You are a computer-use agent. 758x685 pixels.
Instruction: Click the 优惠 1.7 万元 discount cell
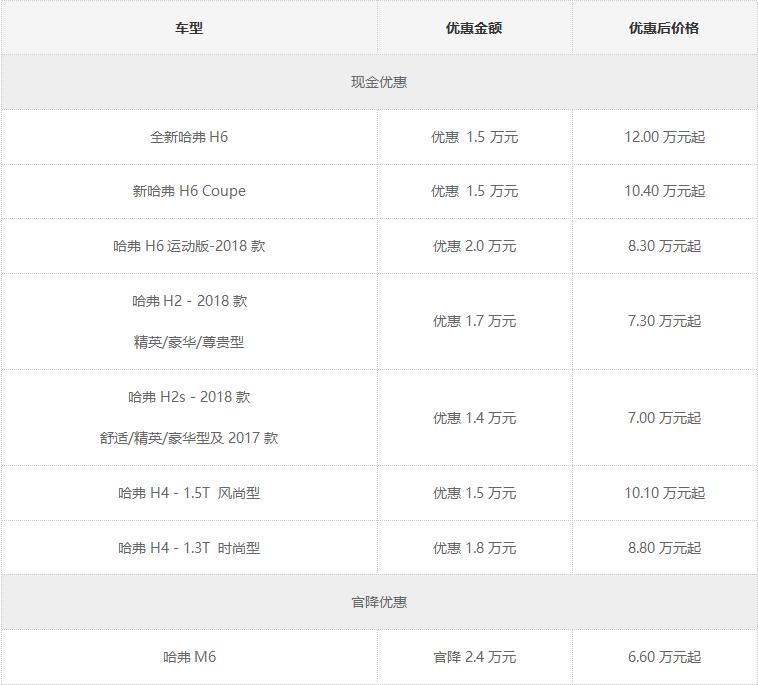pos(474,321)
